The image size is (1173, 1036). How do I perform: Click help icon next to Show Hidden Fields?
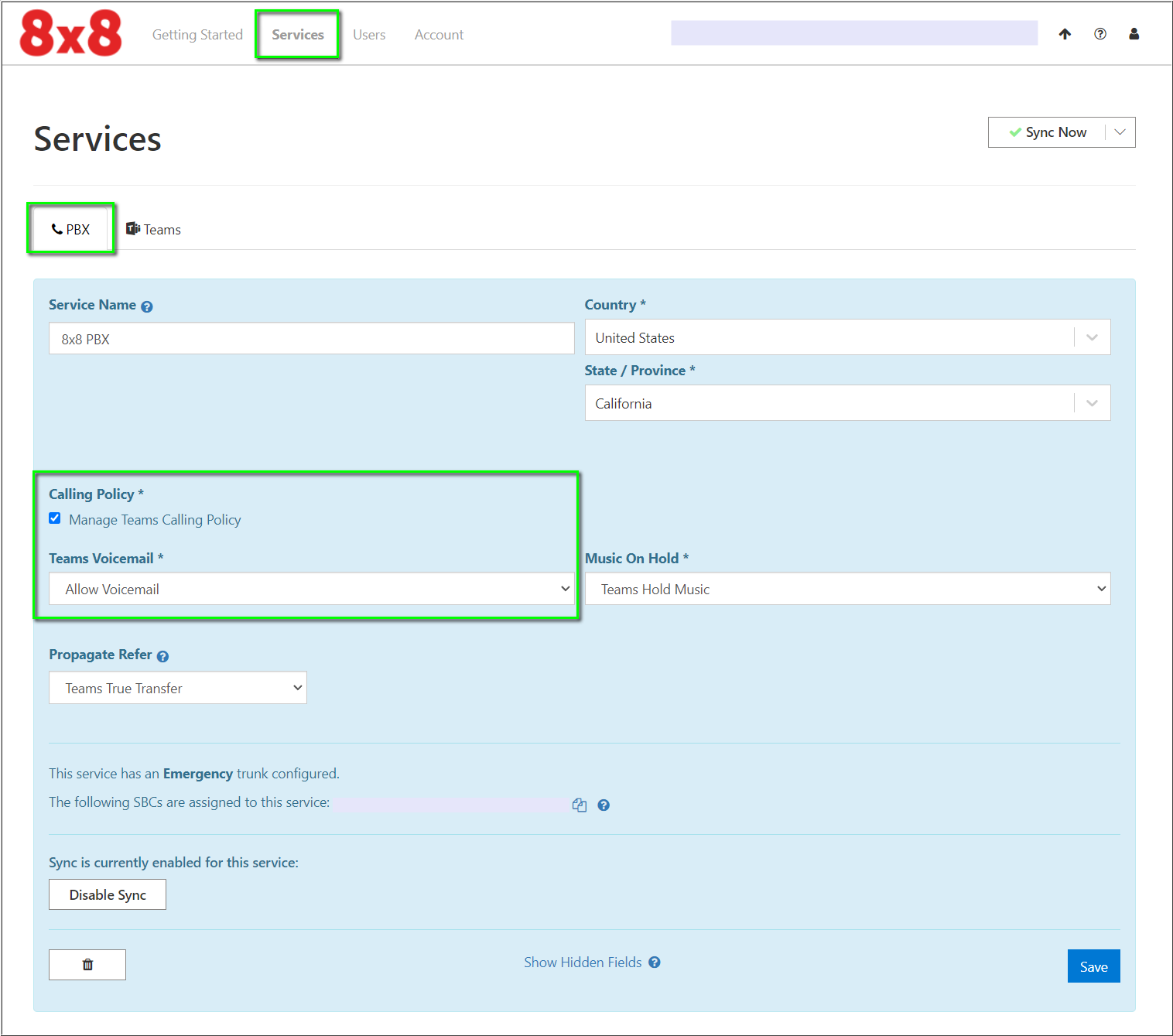pos(655,962)
